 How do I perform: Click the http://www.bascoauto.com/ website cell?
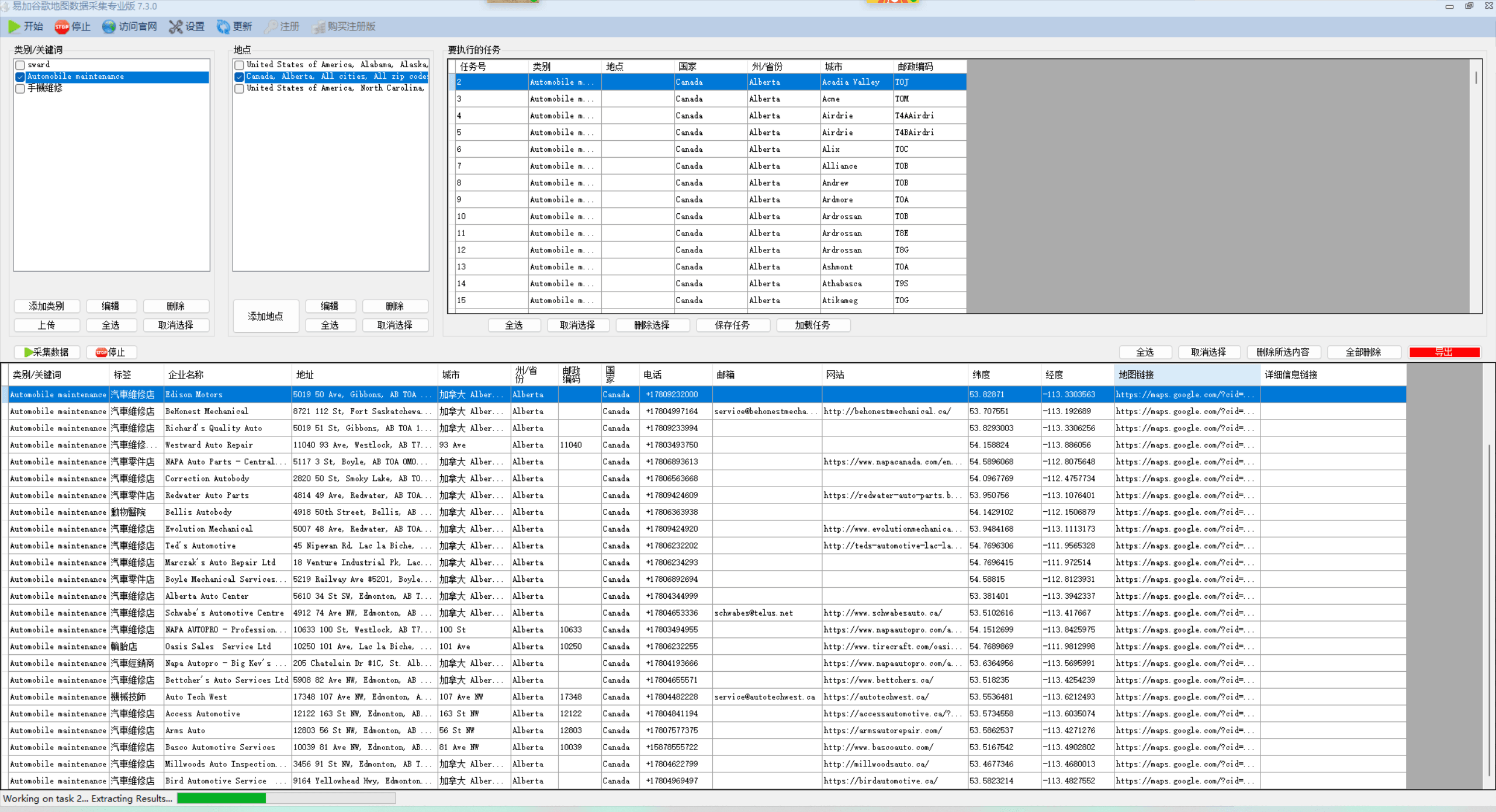tap(895, 747)
